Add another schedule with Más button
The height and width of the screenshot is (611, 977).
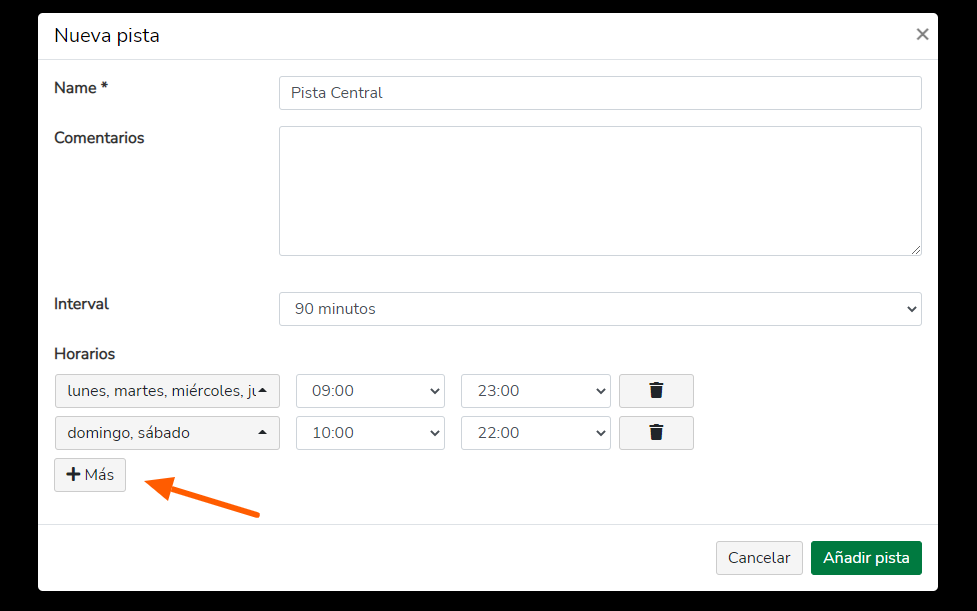pyautogui.click(x=90, y=475)
